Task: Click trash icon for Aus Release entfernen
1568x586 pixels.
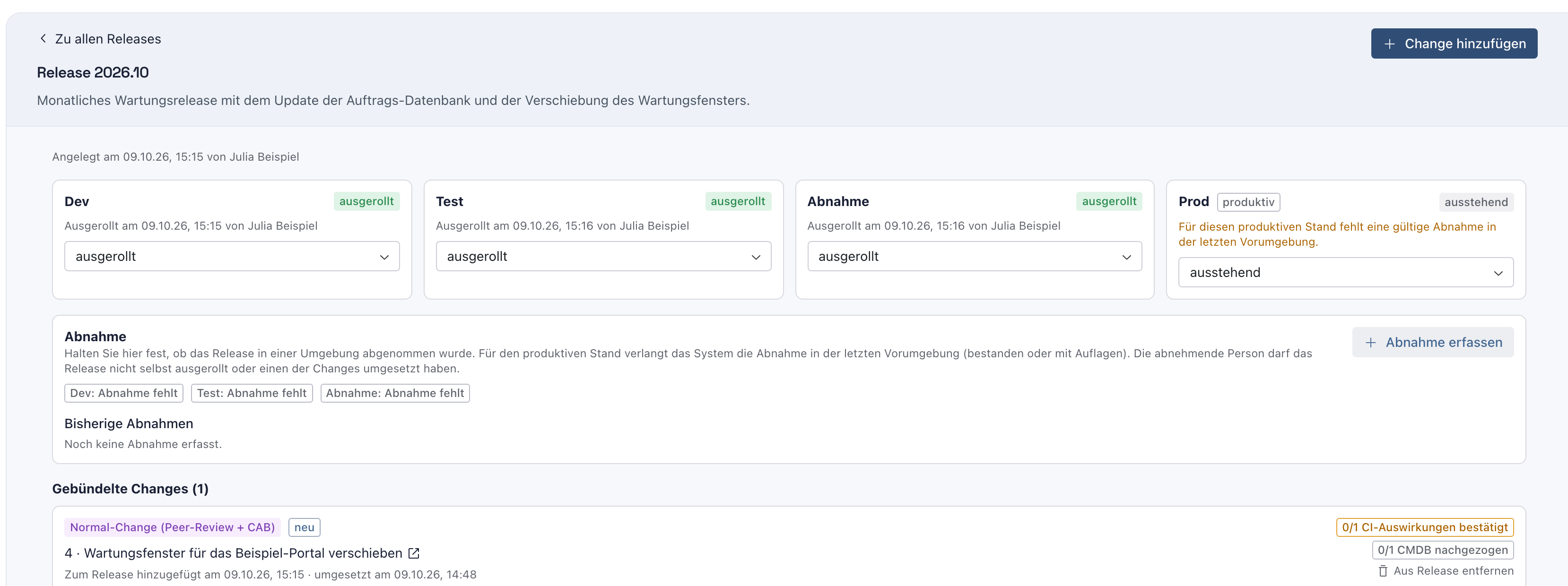Action: tap(1383, 571)
